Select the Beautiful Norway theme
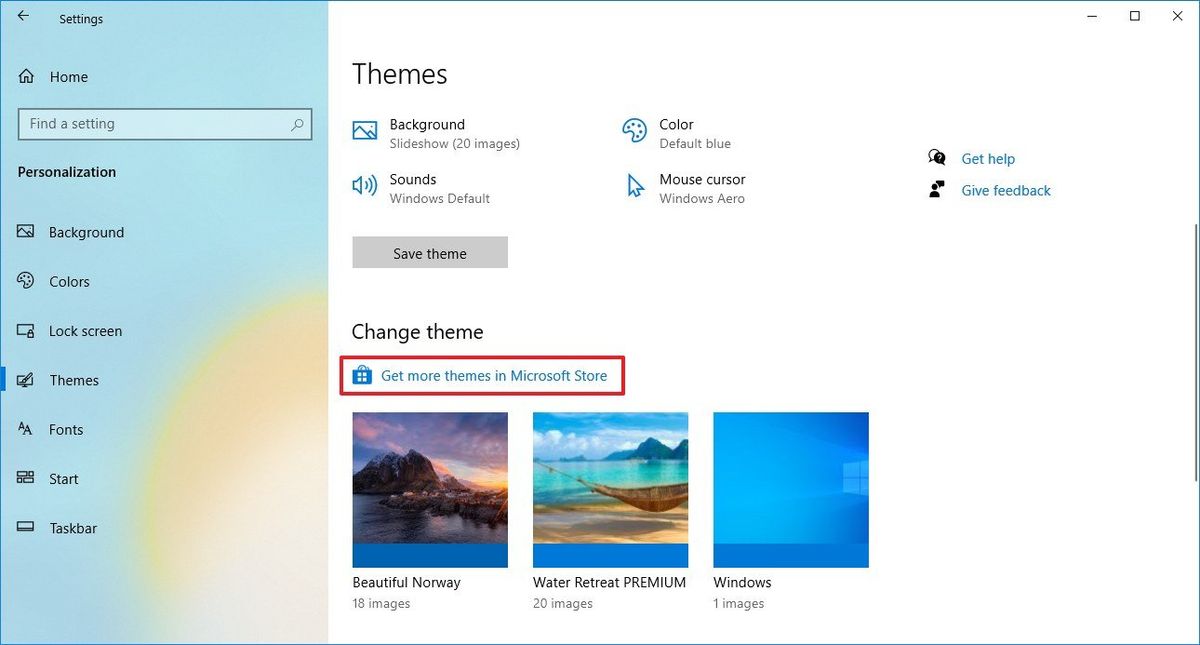The height and width of the screenshot is (645, 1200). click(x=429, y=489)
